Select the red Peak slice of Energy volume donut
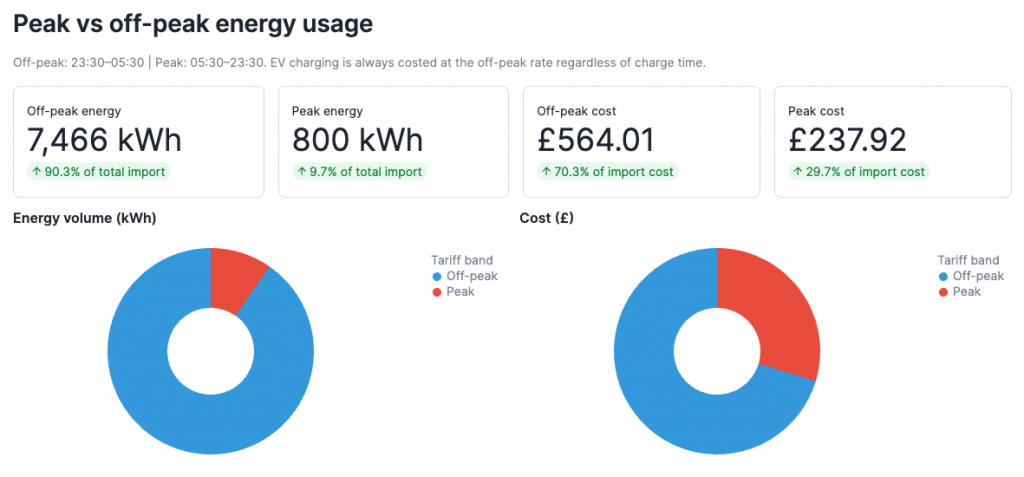Image resolution: width=1024 pixels, height=477 pixels. (237, 278)
